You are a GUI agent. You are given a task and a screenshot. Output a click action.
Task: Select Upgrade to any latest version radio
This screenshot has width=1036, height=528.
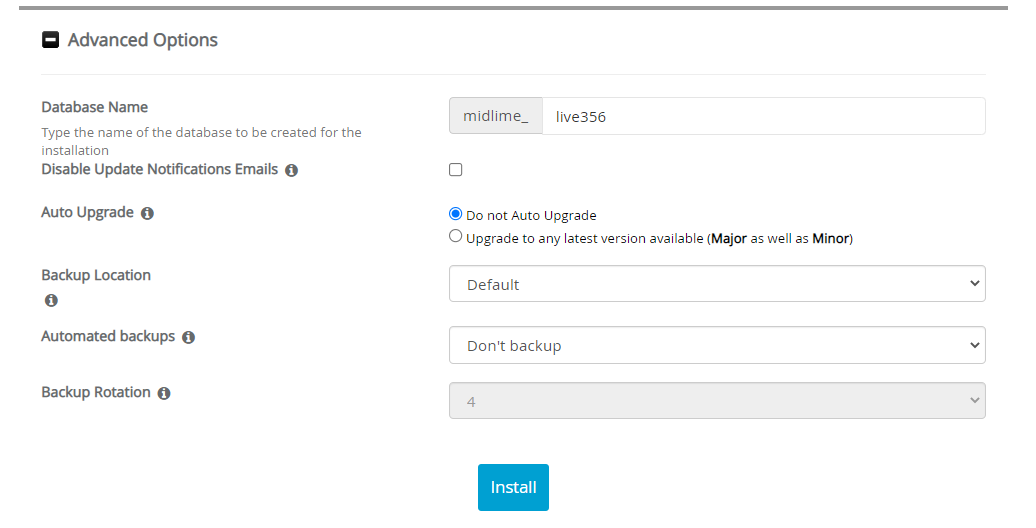455,236
